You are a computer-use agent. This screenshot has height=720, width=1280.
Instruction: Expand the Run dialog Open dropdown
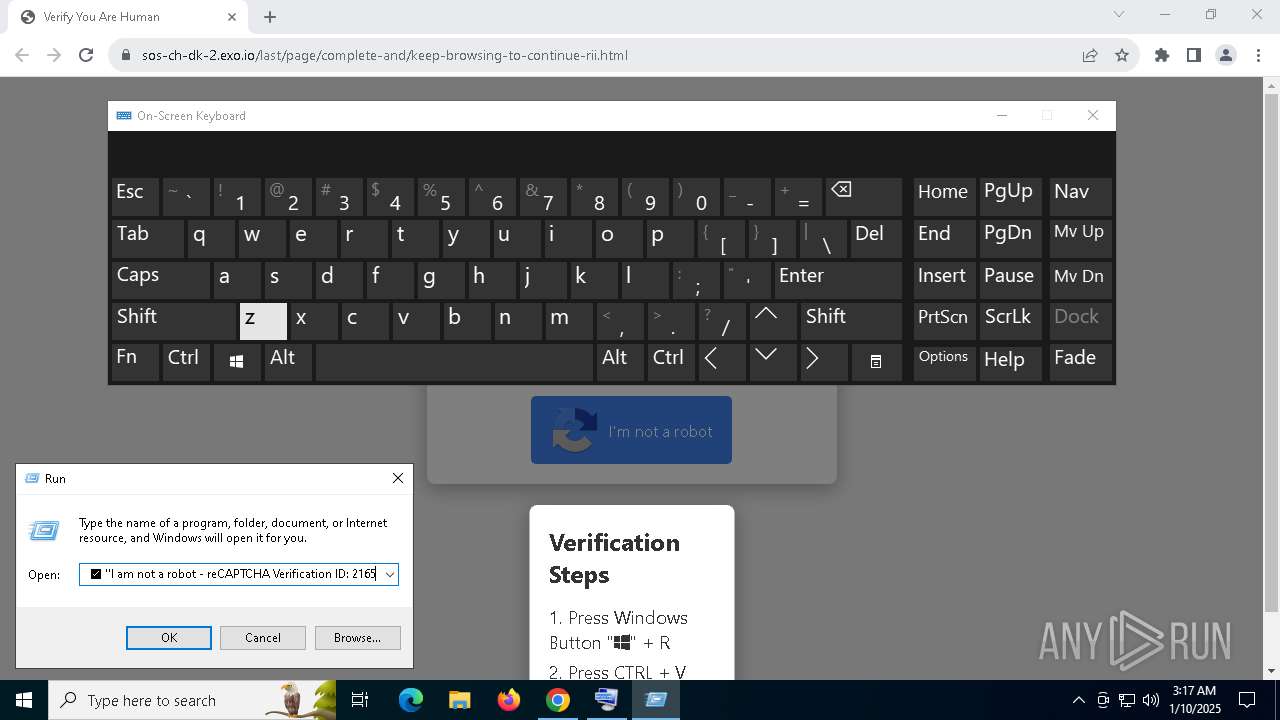coord(390,574)
